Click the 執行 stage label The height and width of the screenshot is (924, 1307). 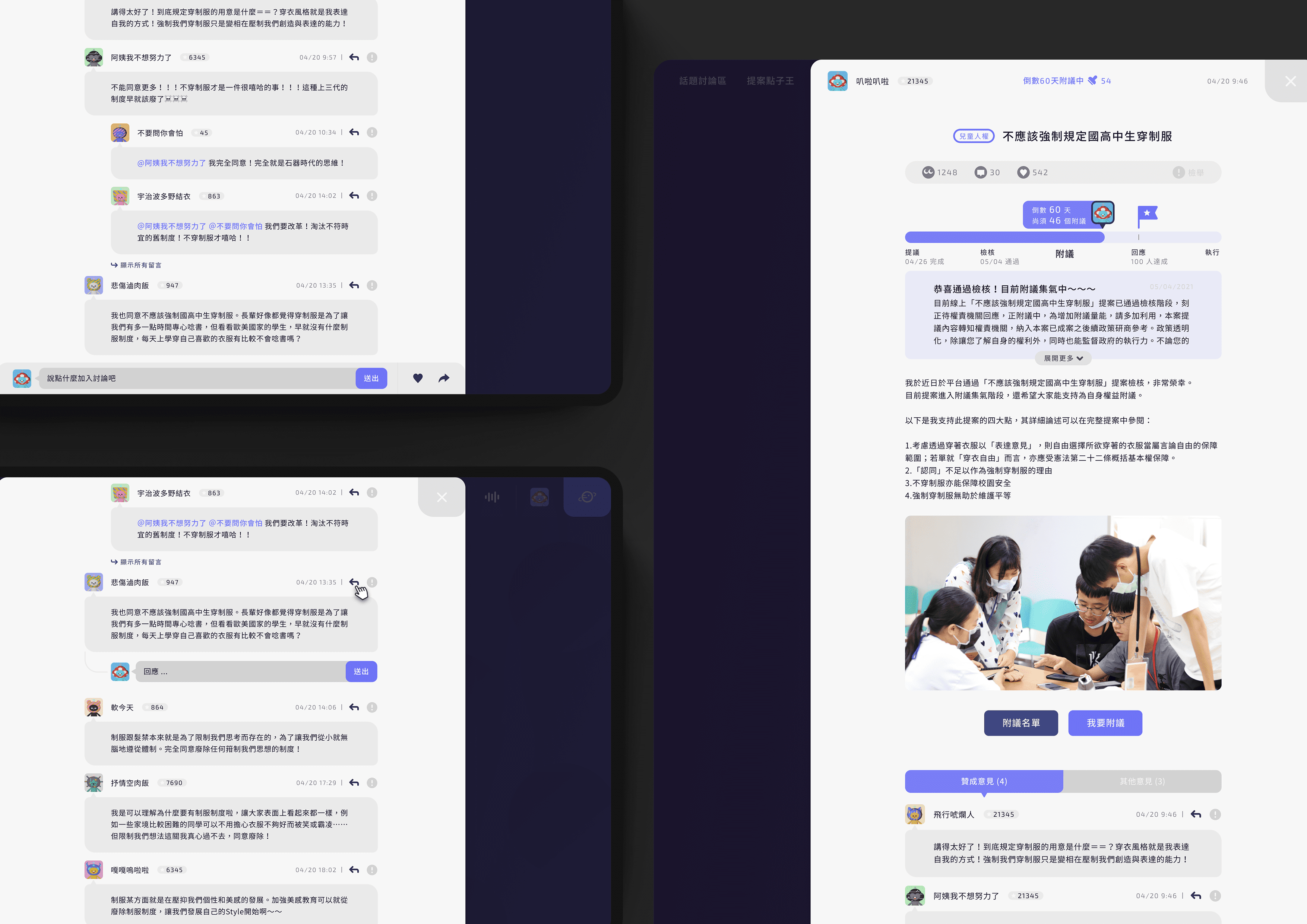(1212, 252)
